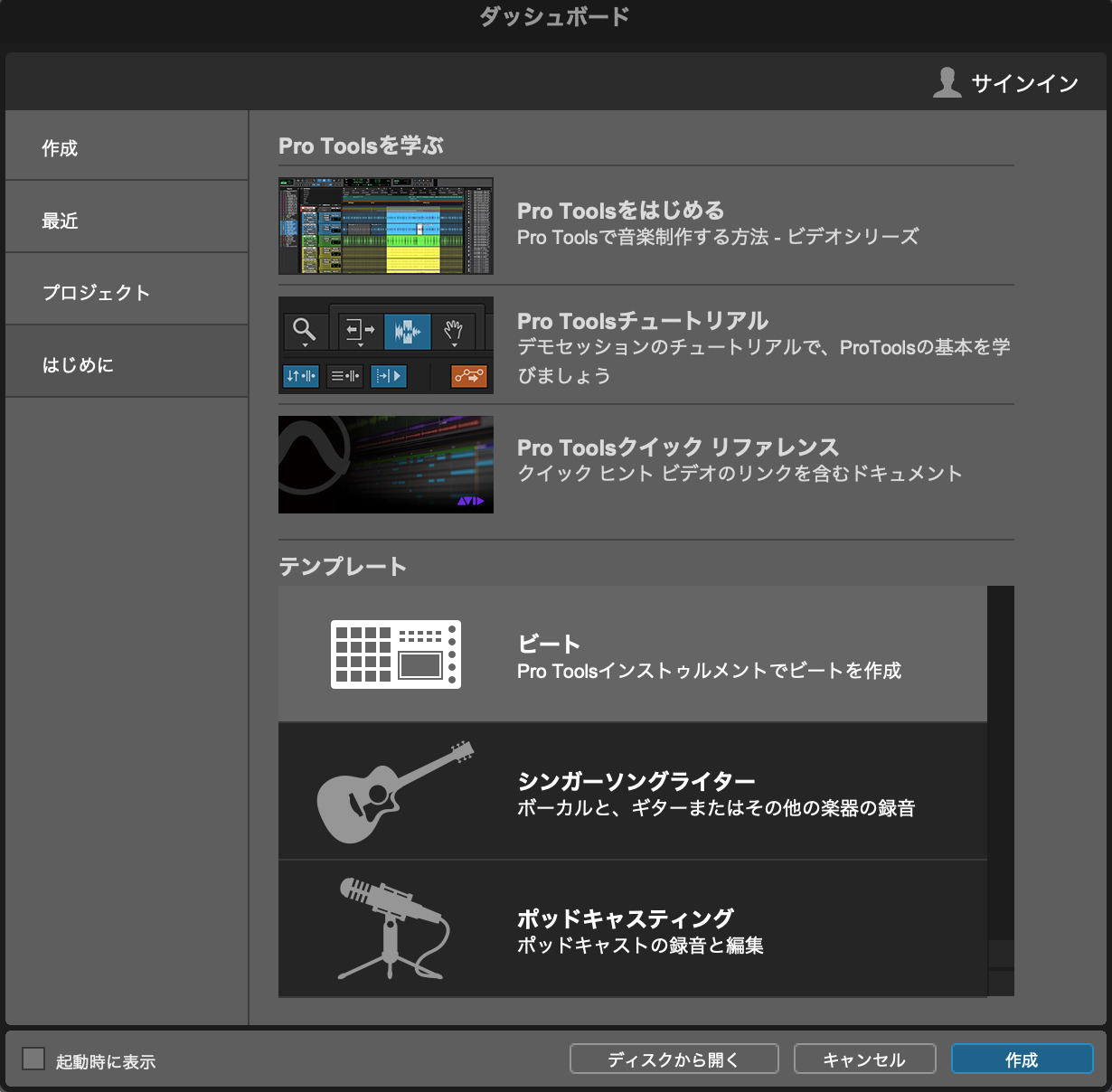
Task: Click the template list scrollbar
Action: (1001, 791)
